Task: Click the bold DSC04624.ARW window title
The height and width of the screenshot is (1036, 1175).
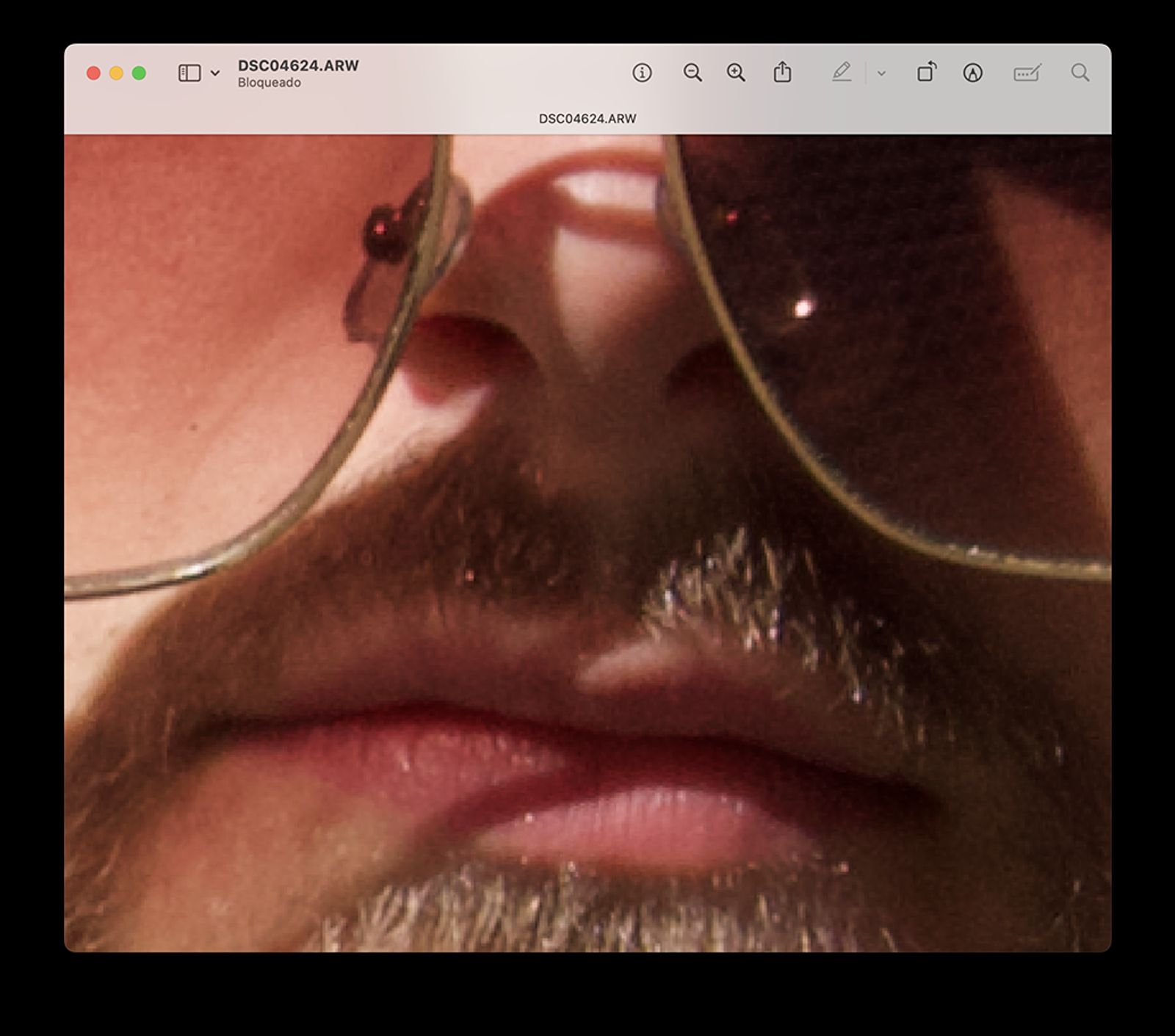Action: [298, 65]
